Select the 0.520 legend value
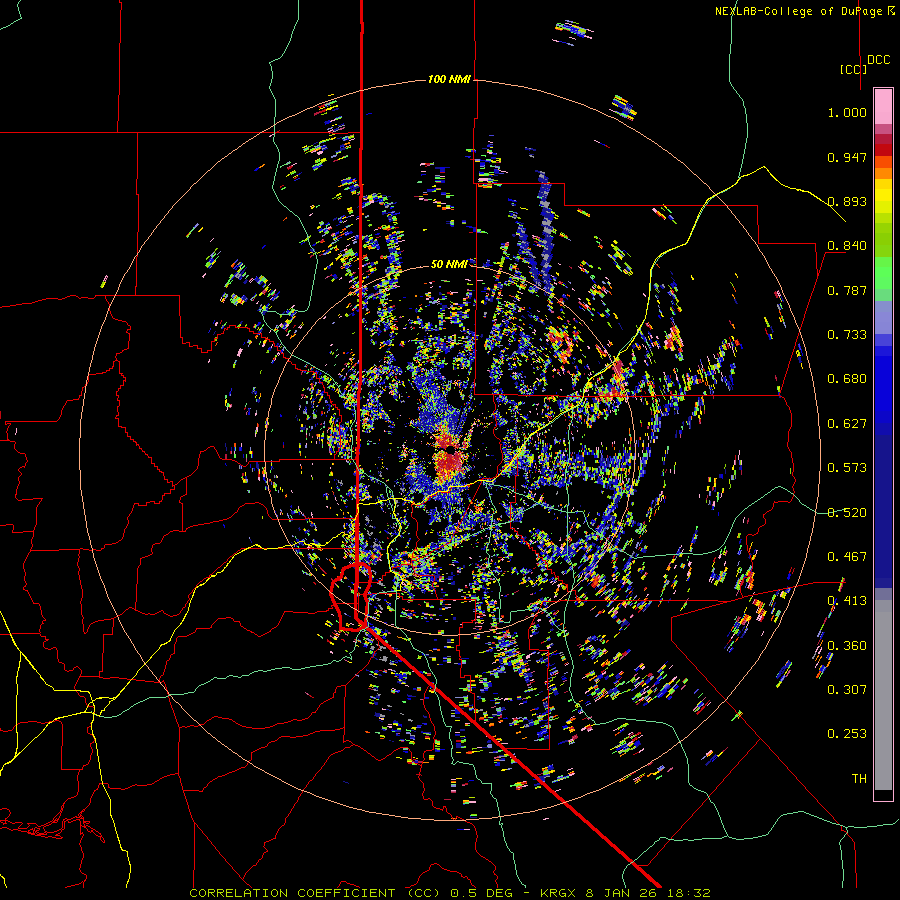 click(x=847, y=513)
